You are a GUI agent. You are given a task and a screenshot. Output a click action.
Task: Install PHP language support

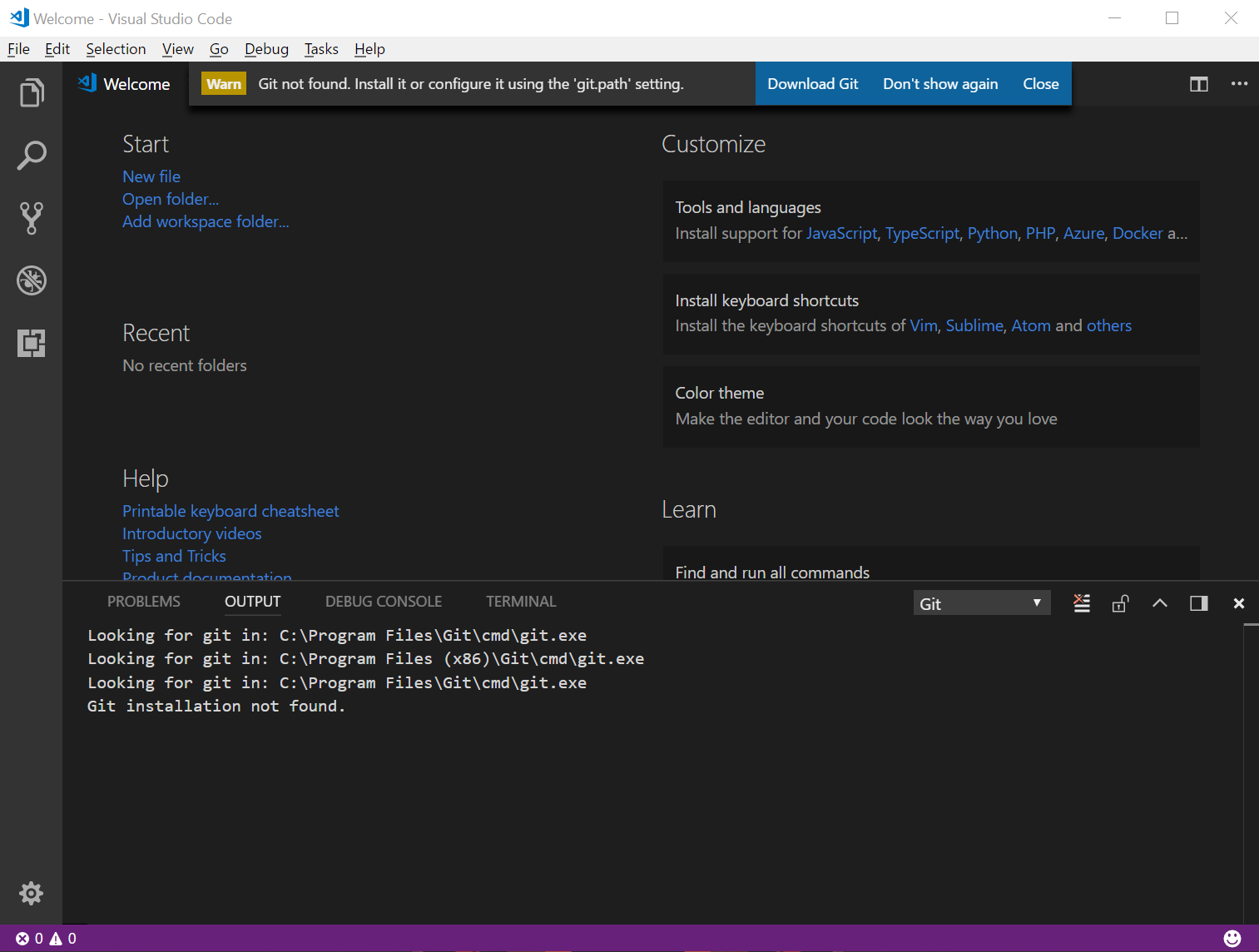[x=1040, y=233]
